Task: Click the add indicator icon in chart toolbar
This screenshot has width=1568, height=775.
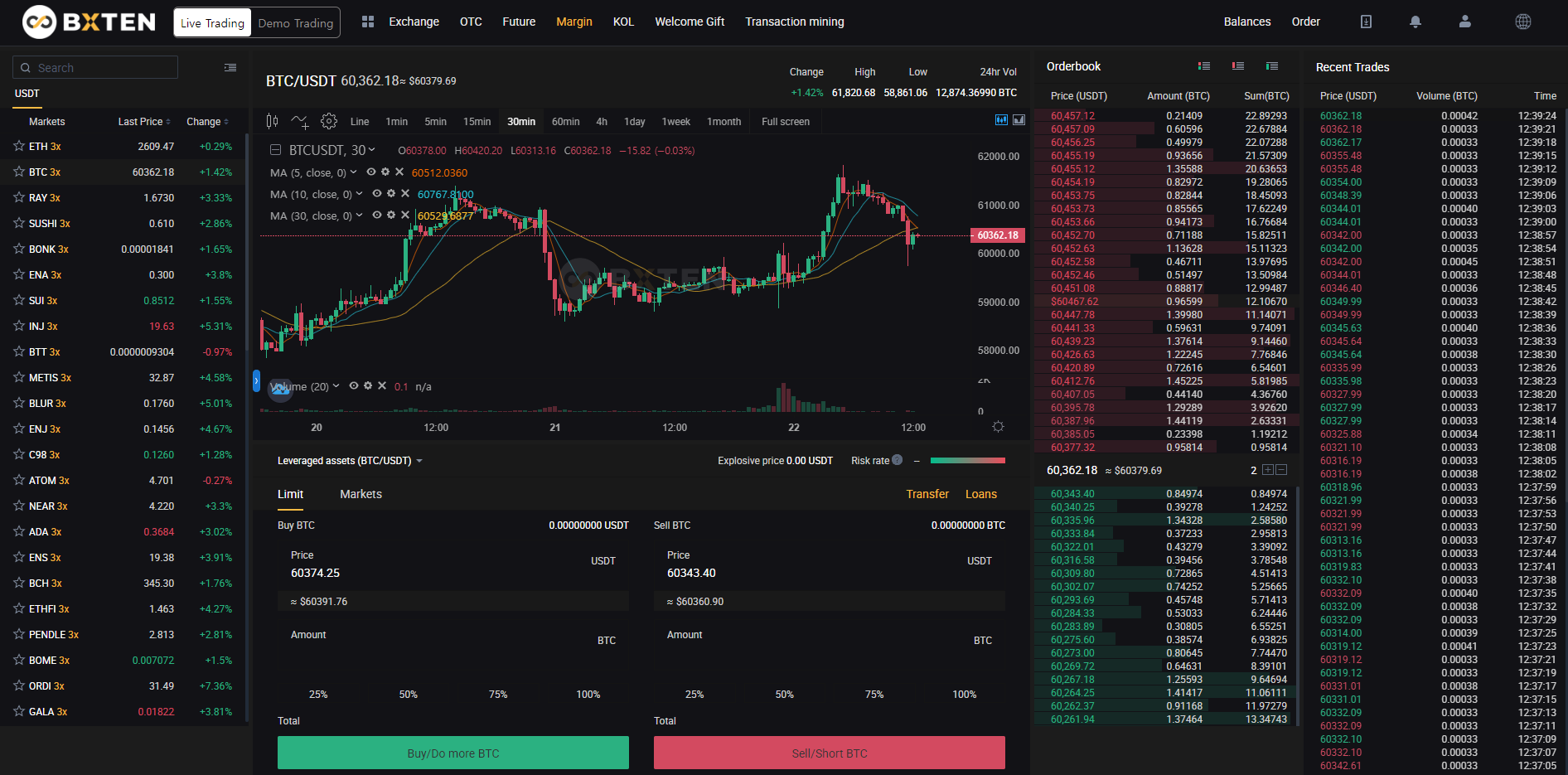Action: click(300, 122)
